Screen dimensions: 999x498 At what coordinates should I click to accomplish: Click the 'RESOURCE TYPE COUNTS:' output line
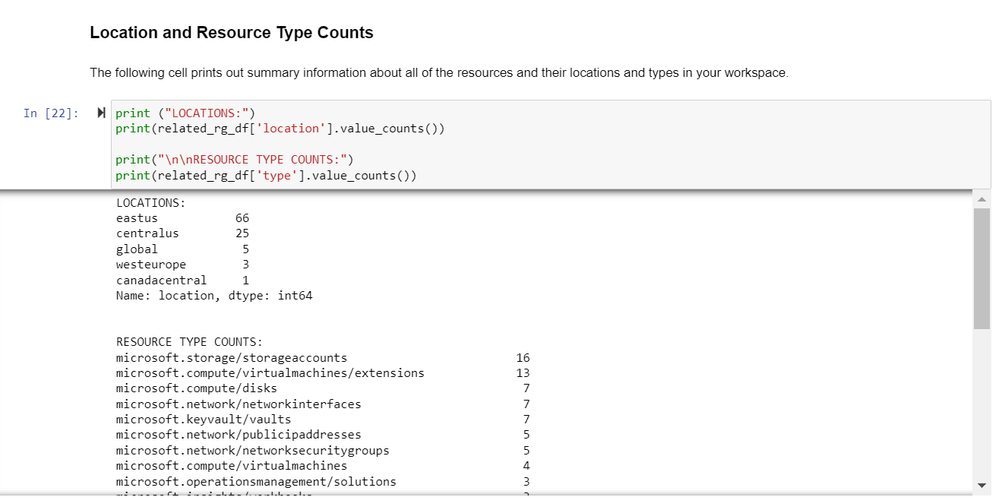189,342
